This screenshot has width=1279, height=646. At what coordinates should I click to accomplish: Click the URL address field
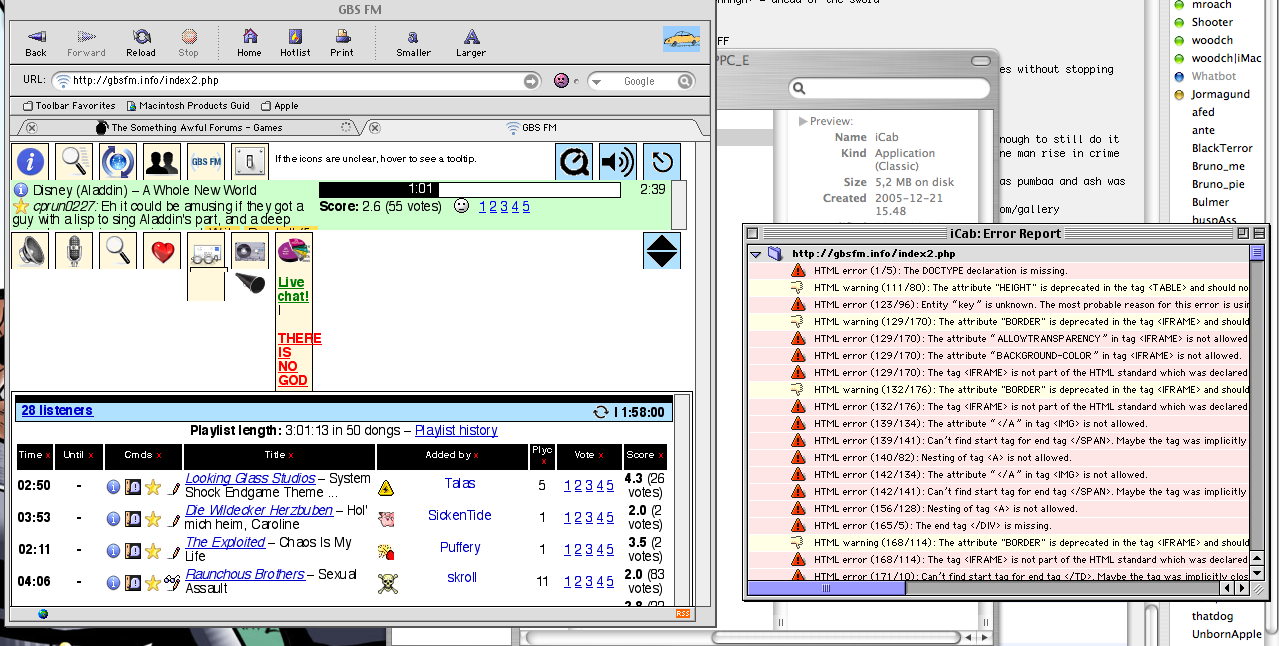[295, 81]
